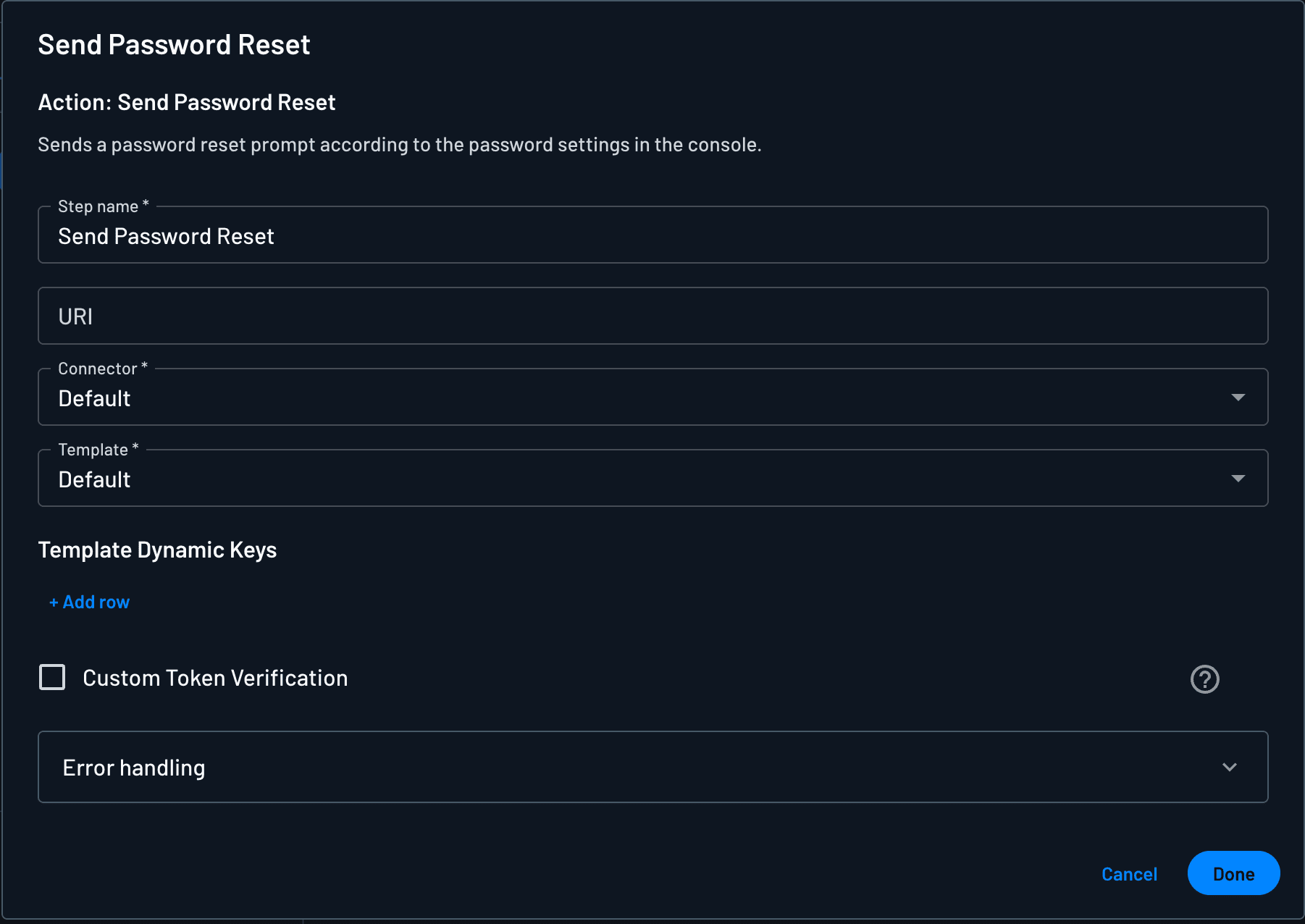Click the Template dropdown arrow icon

1239,478
